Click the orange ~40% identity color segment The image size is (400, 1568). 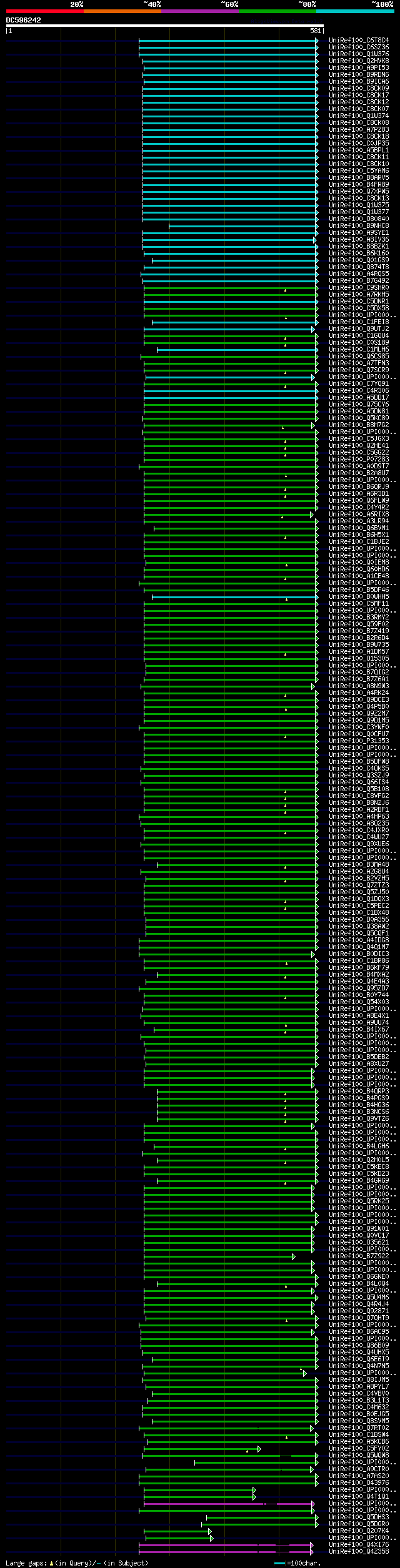[122, 11]
